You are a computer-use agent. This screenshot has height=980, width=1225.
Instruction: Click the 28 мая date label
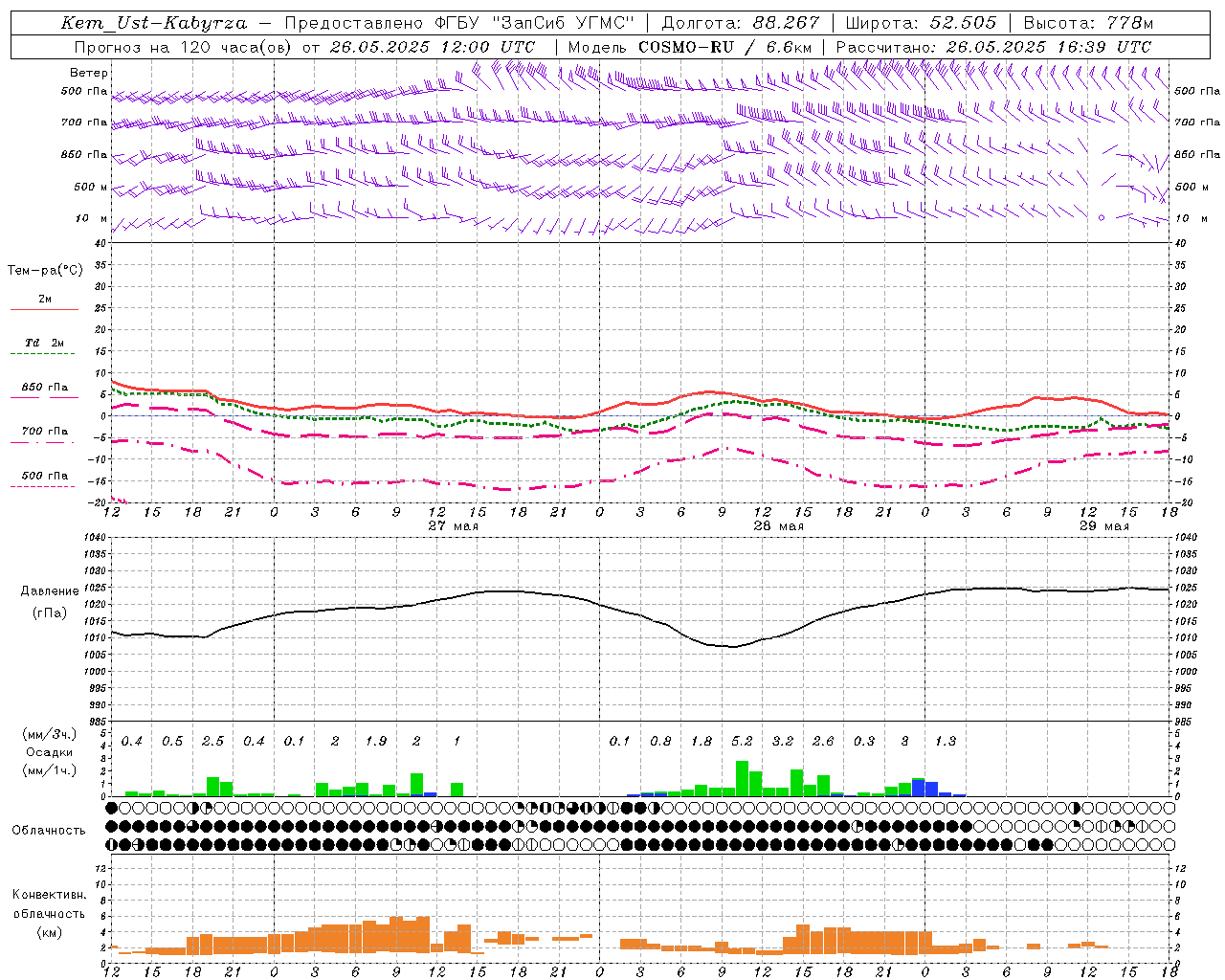(779, 526)
